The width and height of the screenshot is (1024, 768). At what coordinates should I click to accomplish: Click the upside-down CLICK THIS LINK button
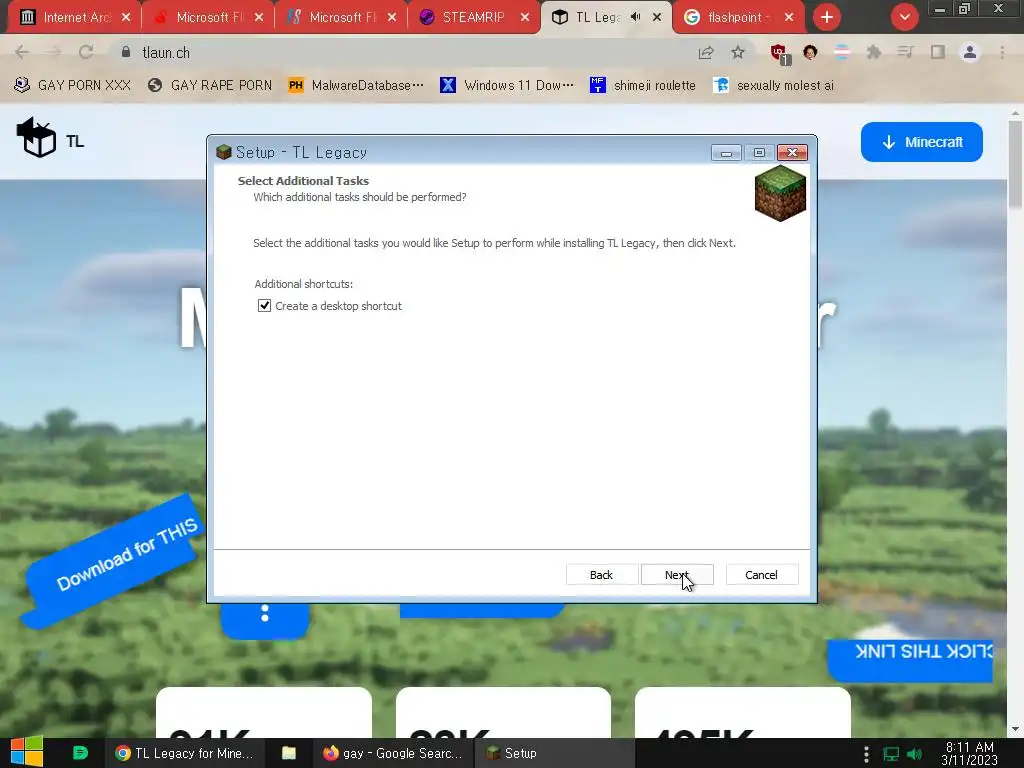click(x=910, y=660)
